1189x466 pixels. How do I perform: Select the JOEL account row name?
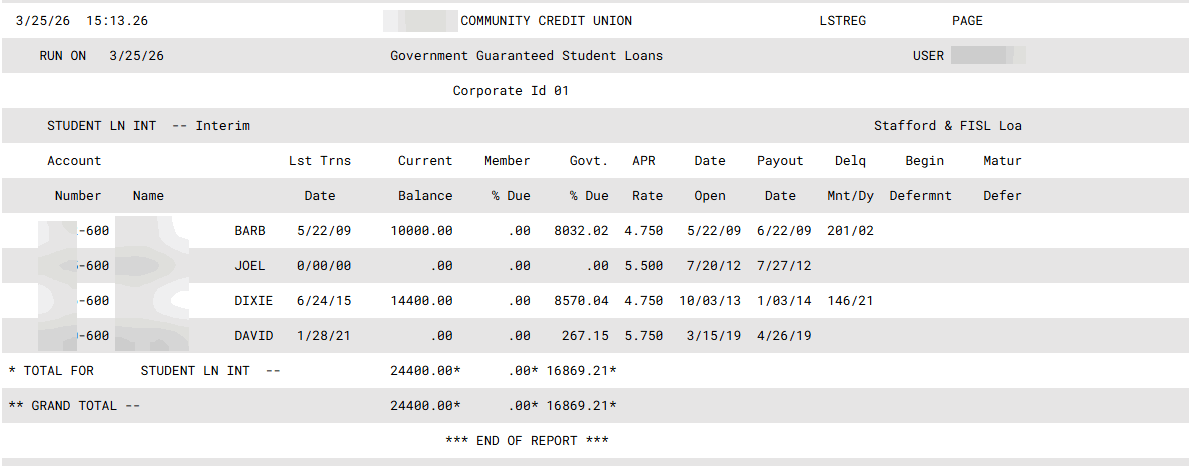pyautogui.click(x=250, y=266)
